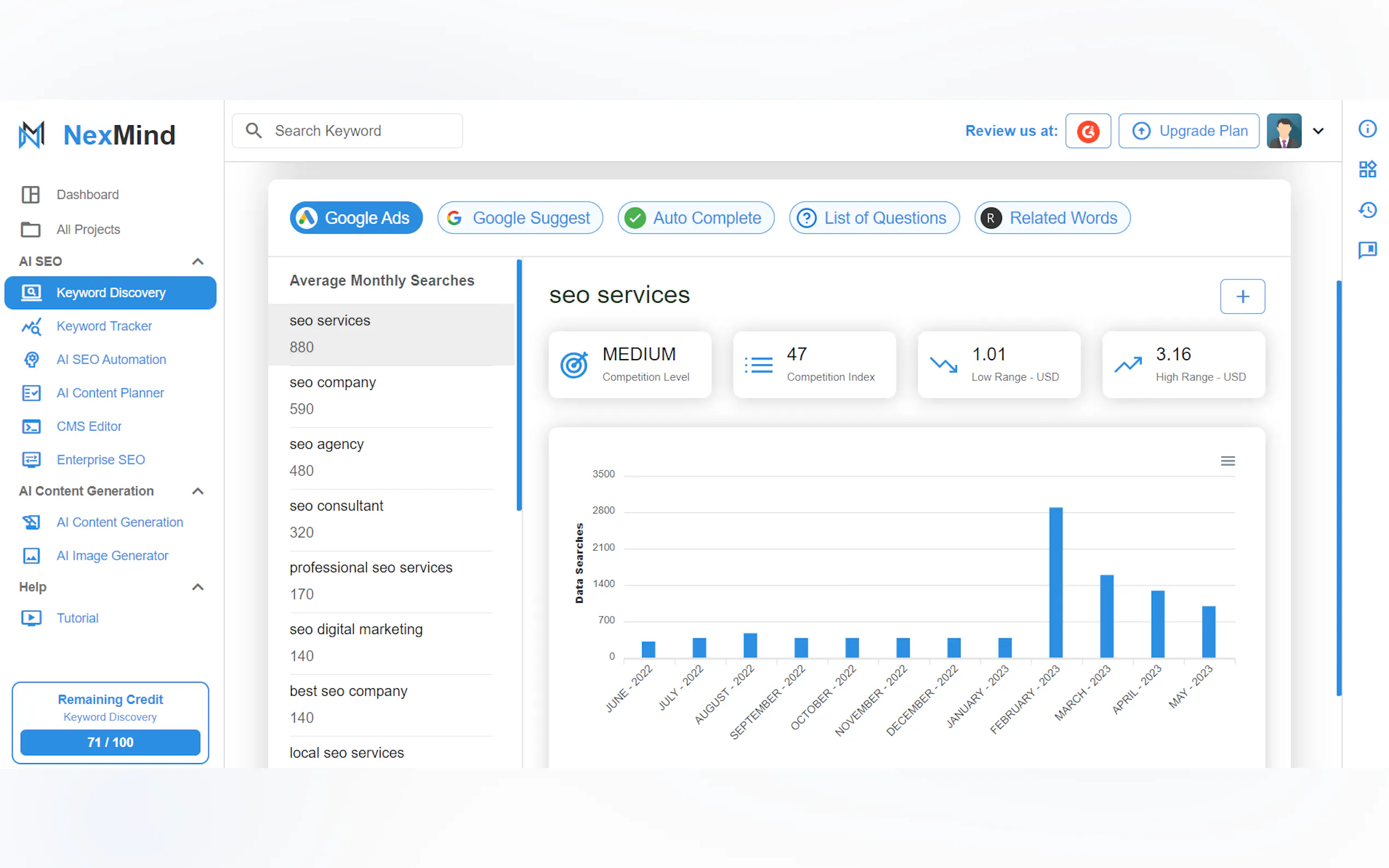Click the feedback bookmark chat icon
This screenshot has height=868, width=1389.
[1367, 250]
